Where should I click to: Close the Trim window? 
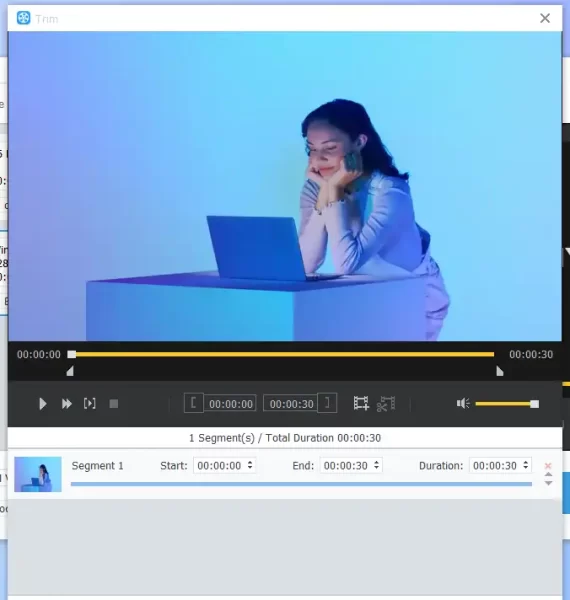coord(545,18)
